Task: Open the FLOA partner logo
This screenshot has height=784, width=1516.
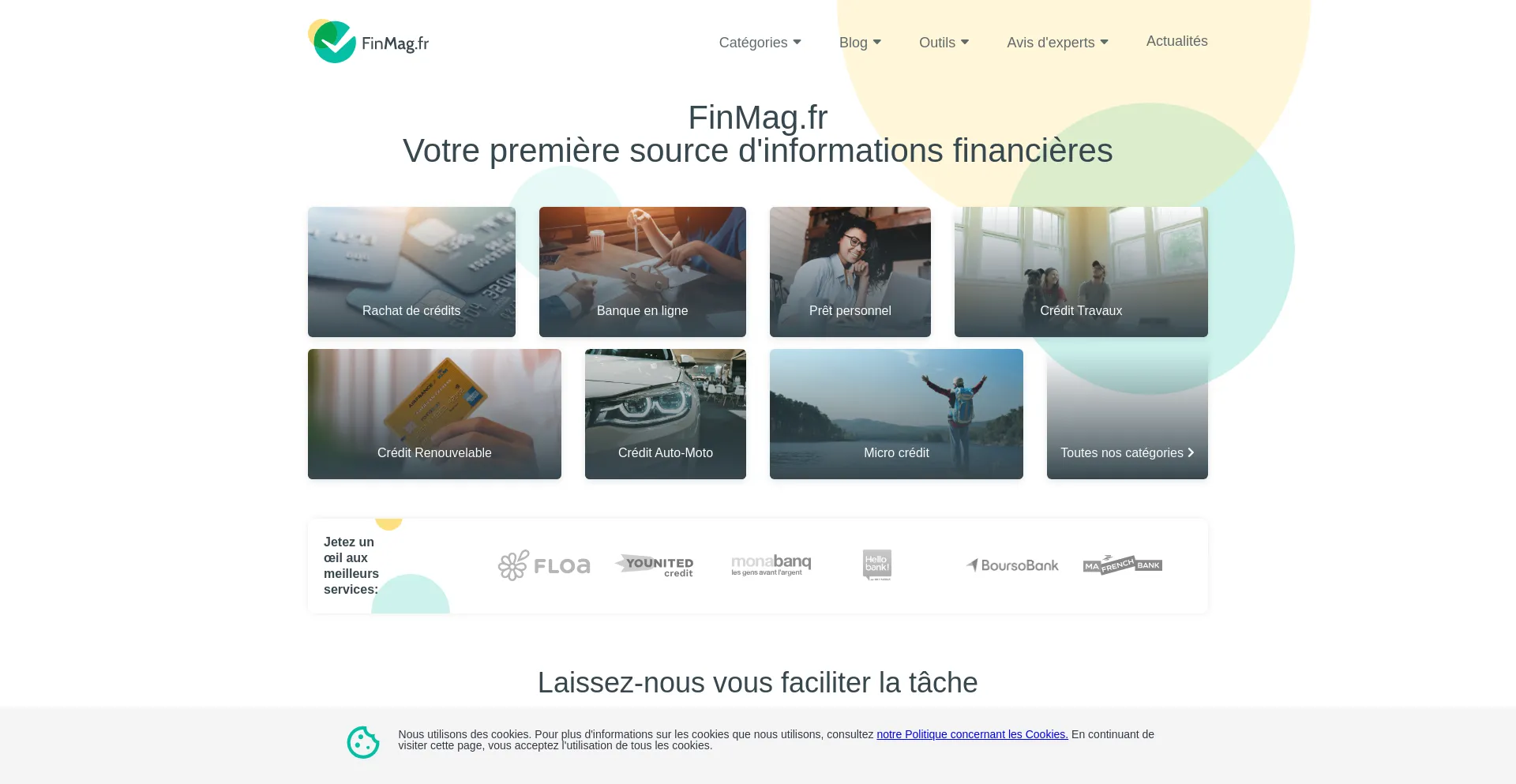Action: click(544, 565)
